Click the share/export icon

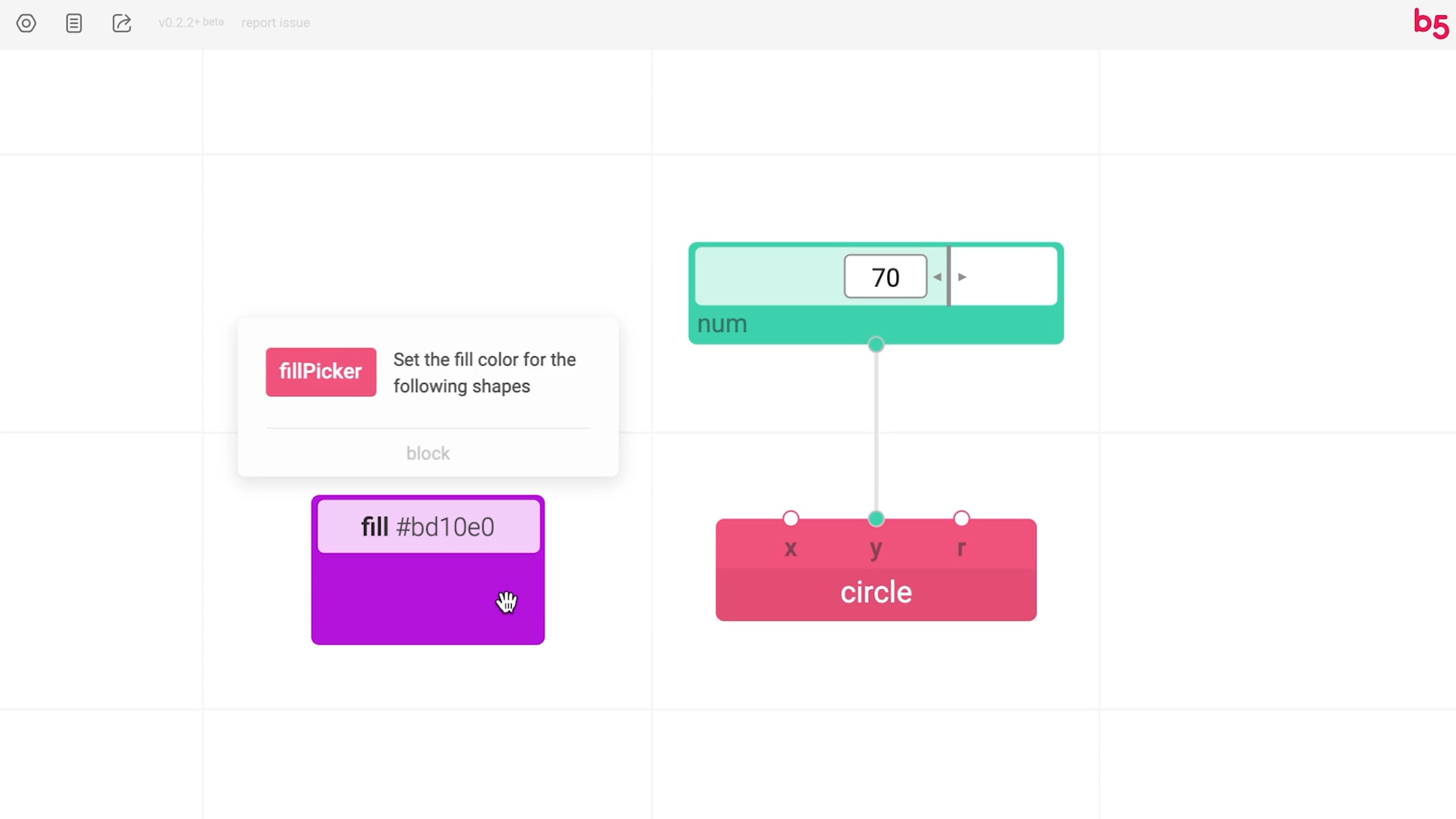coord(121,23)
